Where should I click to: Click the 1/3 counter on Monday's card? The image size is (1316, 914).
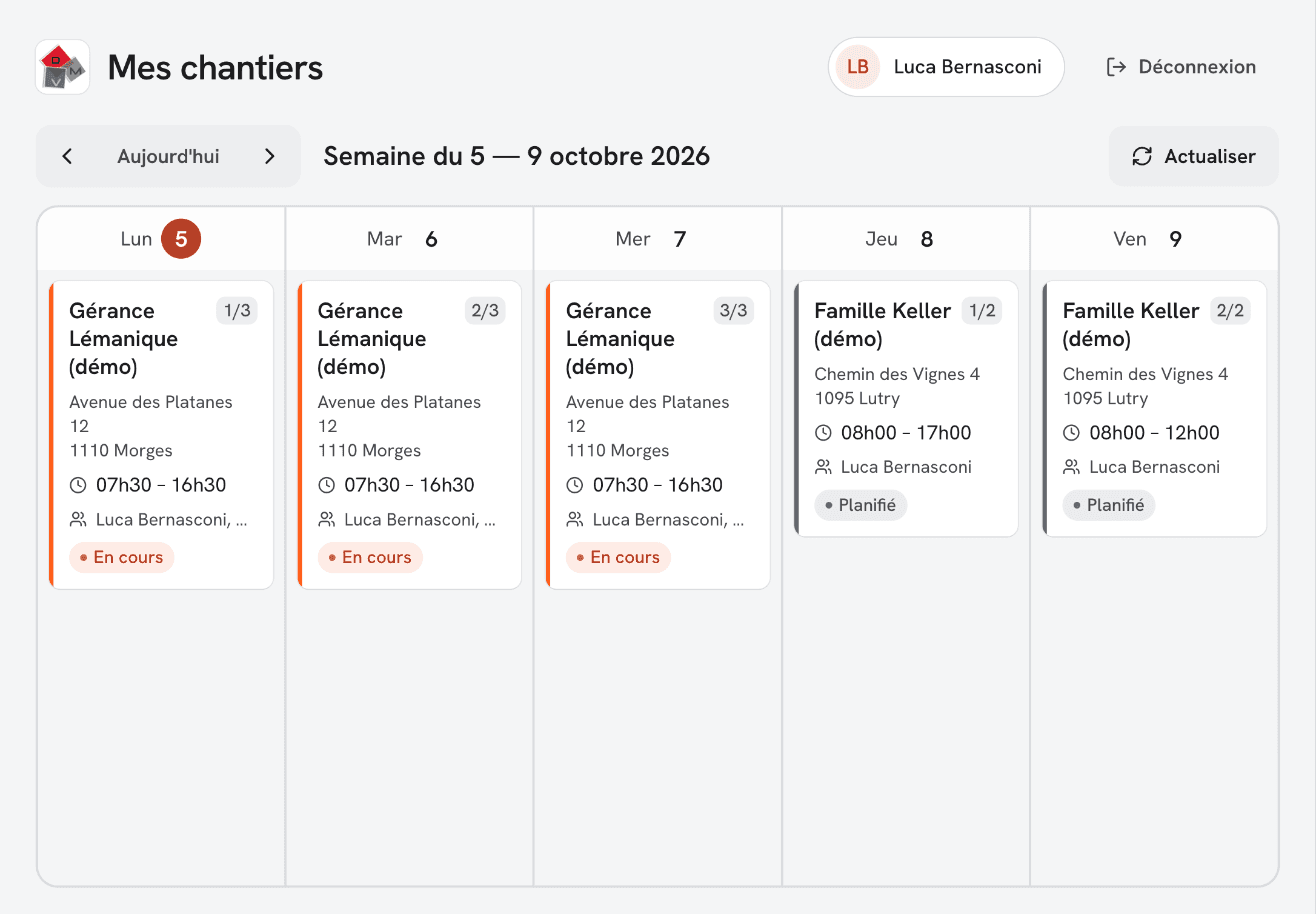[237, 311]
